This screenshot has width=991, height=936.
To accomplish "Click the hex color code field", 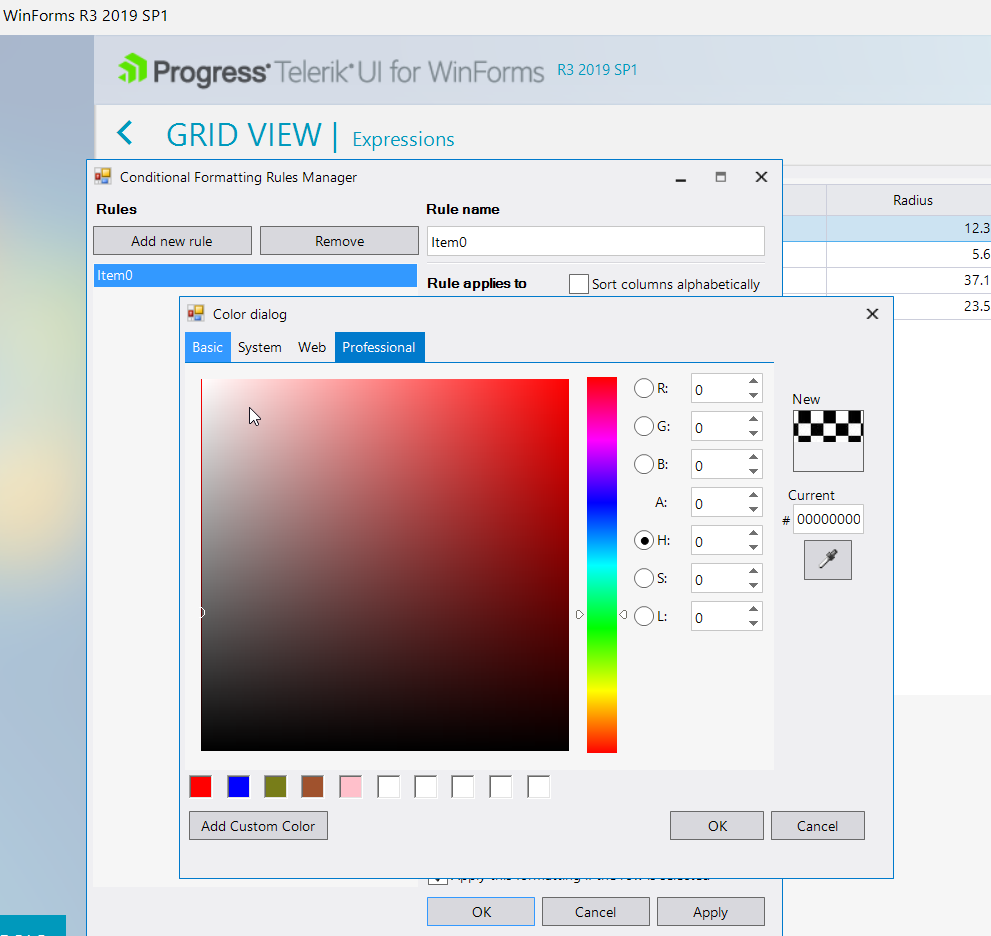I will (x=828, y=520).
